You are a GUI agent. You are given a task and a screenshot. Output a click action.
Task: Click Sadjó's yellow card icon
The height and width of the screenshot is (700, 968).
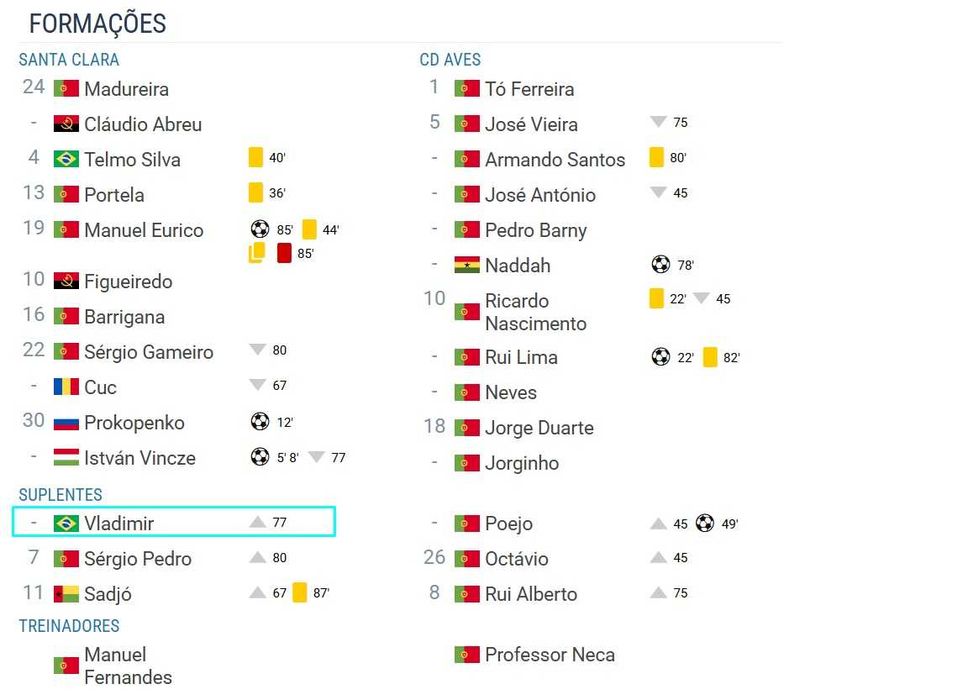click(300, 593)
